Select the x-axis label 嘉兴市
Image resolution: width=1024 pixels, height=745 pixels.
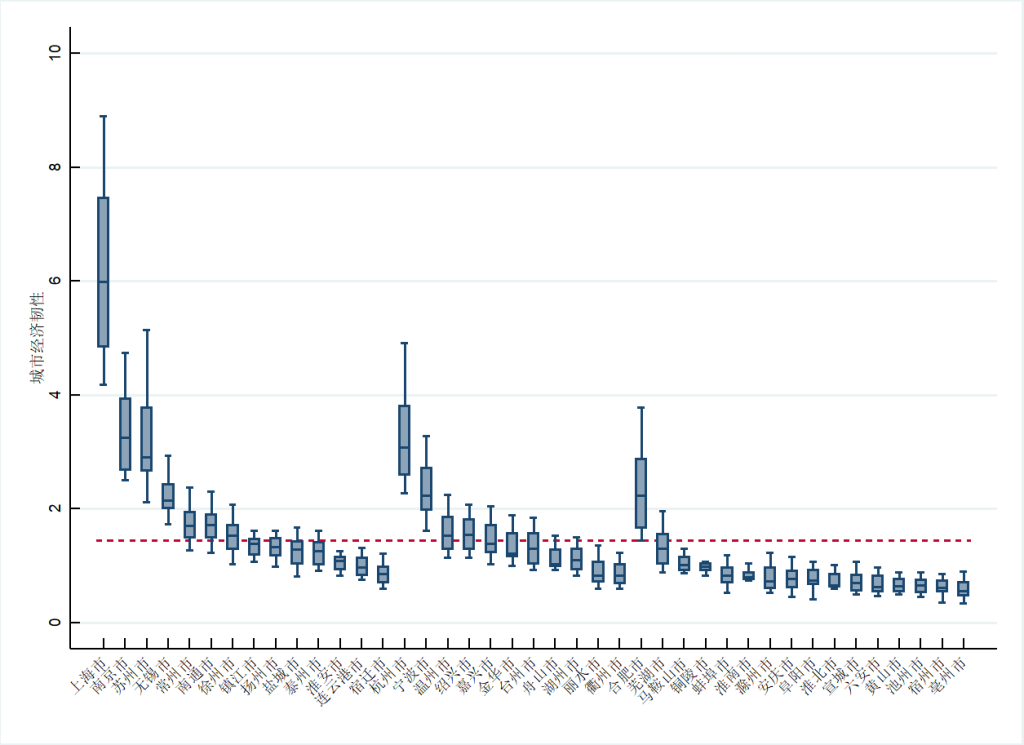(x=476, y=676)
